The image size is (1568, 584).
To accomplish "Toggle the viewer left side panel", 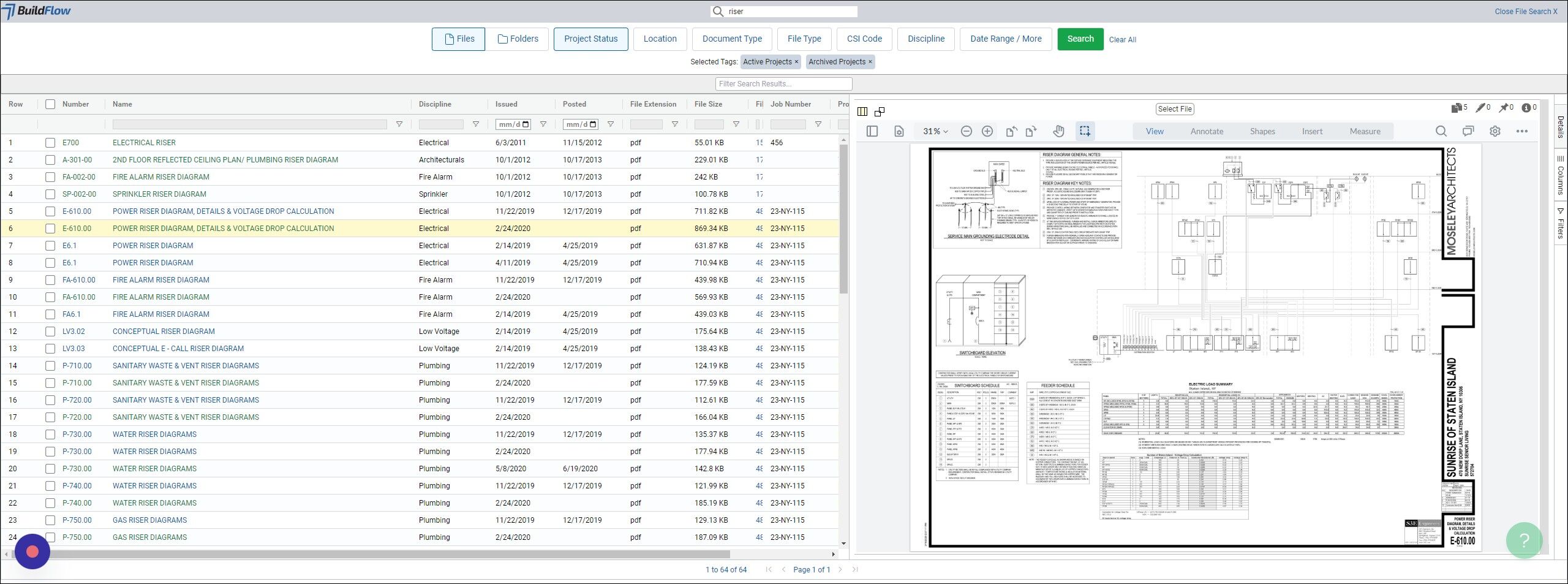I will click(x=872, y=131).
